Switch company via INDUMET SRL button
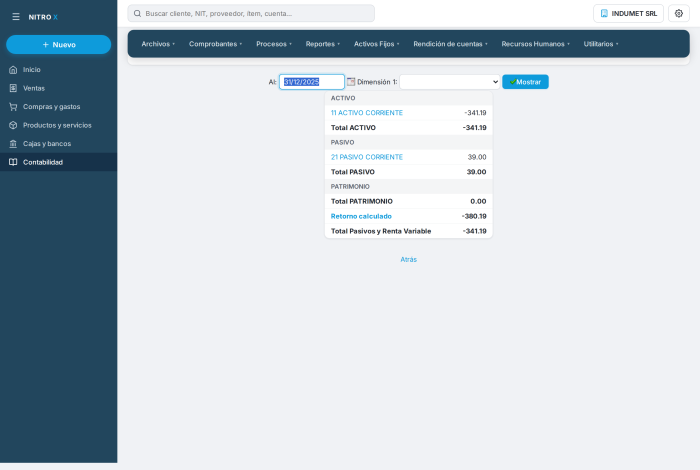Screen dimensions: 700x470 pyautogui.click(x=628, y=13)
